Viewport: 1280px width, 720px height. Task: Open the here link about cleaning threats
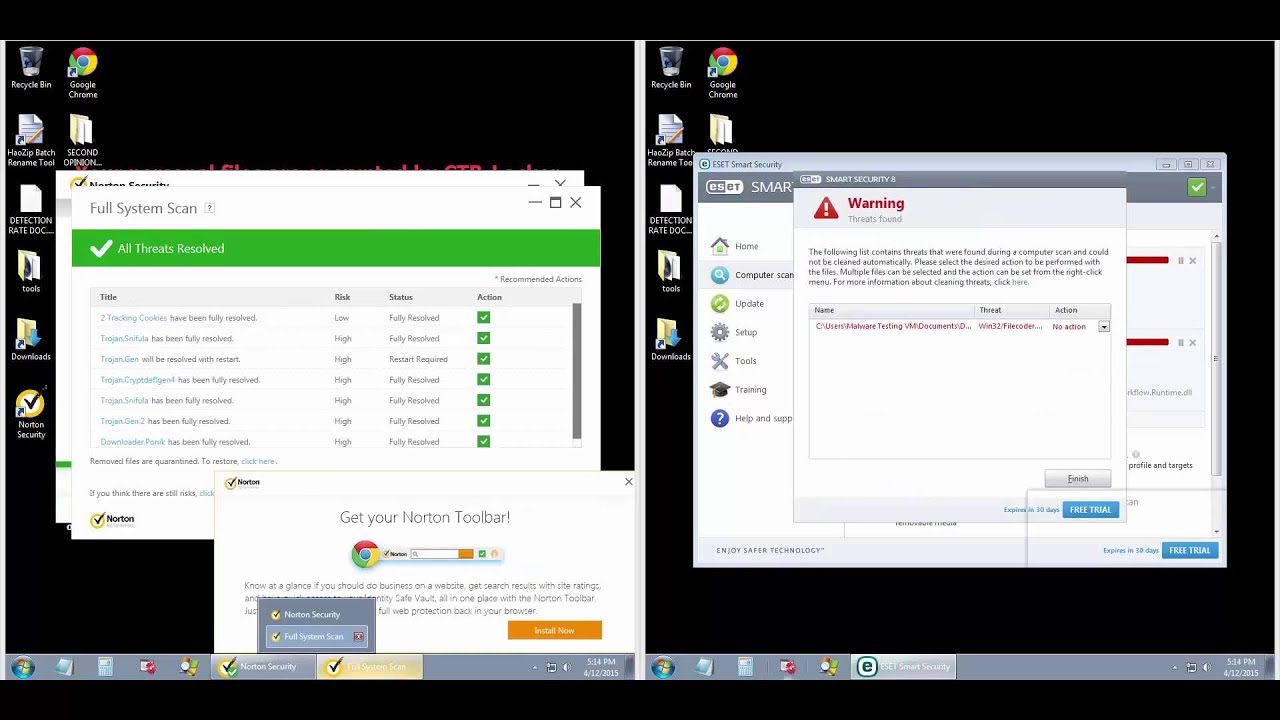pos(1020,282)
